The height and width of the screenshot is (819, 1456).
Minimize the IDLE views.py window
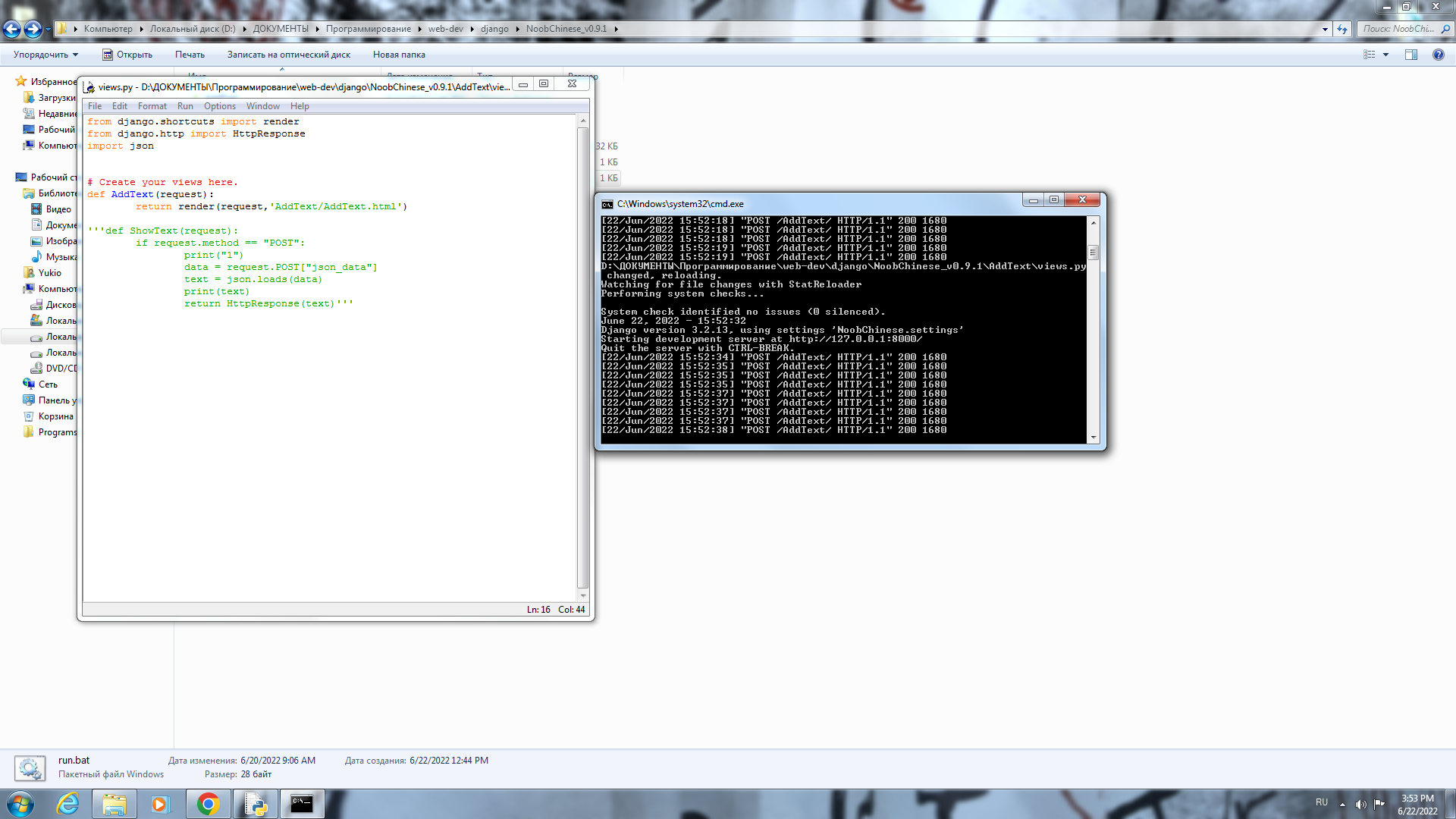tap(523, 85)
